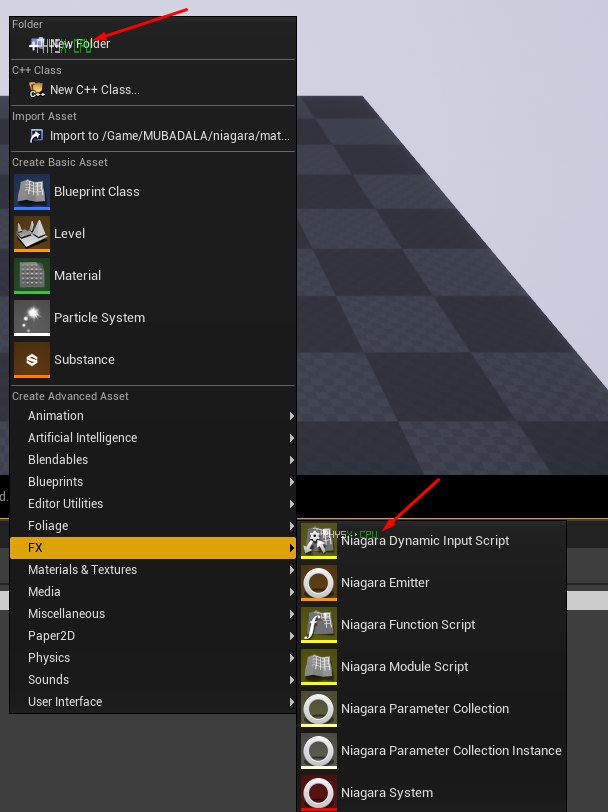Select Niagara Function Script label
This screenshot has height=812, width=608.
coord(408,625)
